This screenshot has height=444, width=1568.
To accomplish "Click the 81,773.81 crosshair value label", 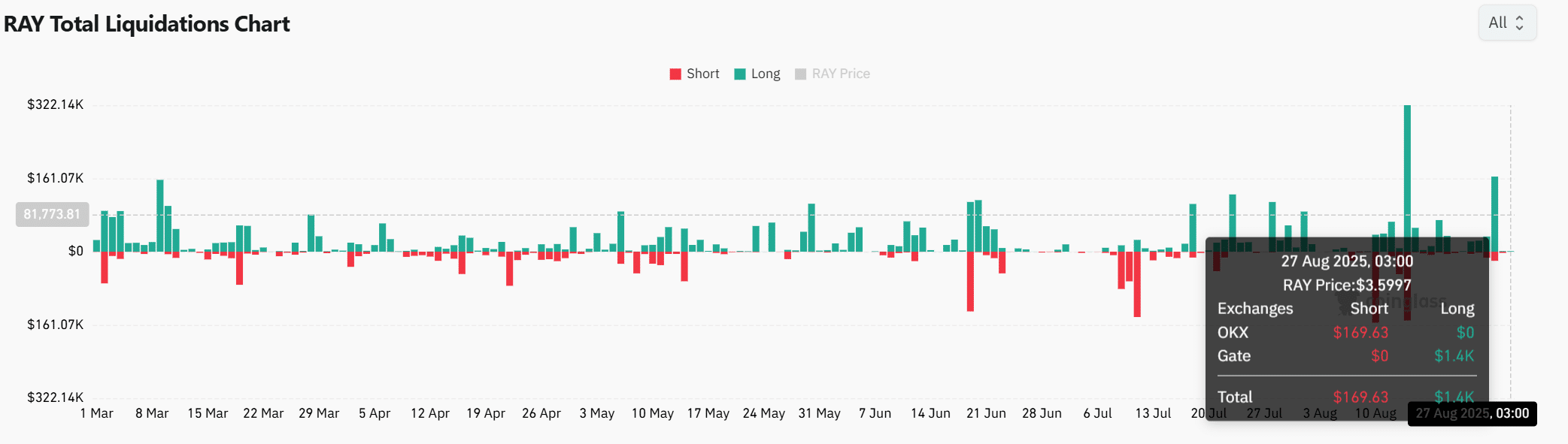I will pos(52,214).
